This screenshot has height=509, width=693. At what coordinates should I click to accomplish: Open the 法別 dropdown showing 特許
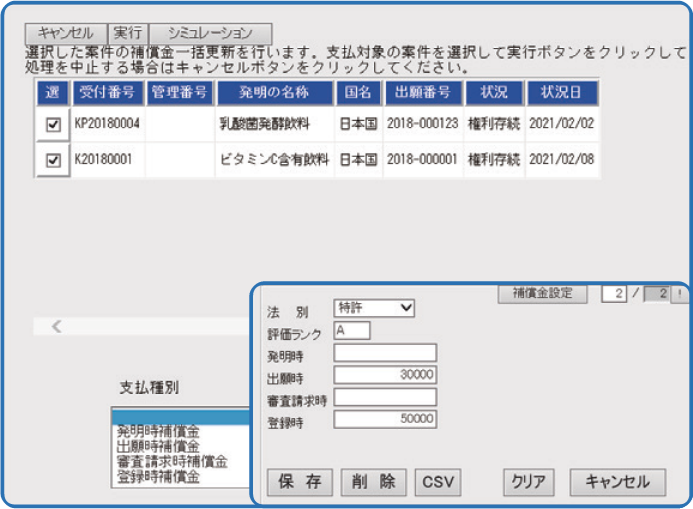point(374,308)
